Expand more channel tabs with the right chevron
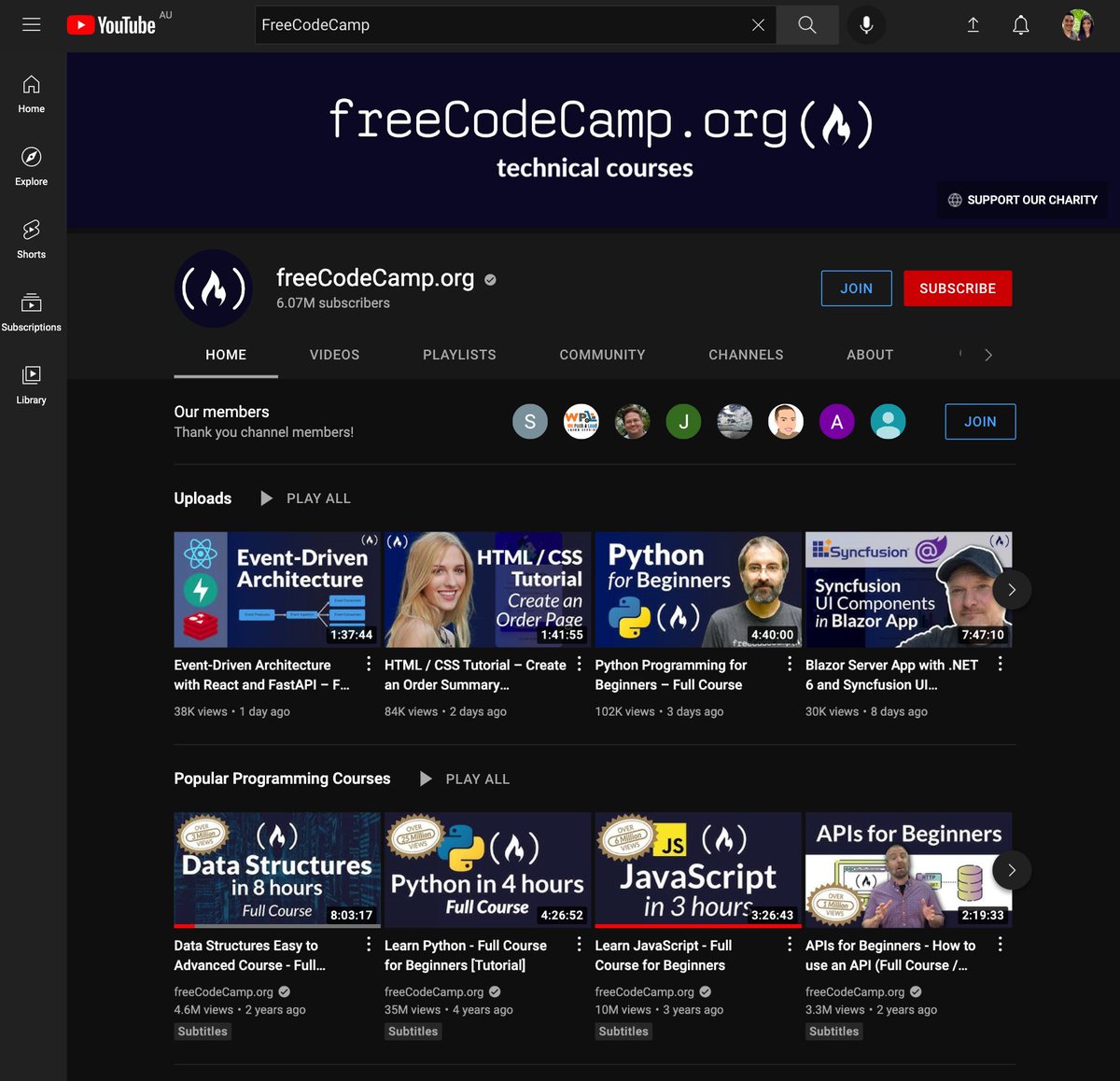 988,355
